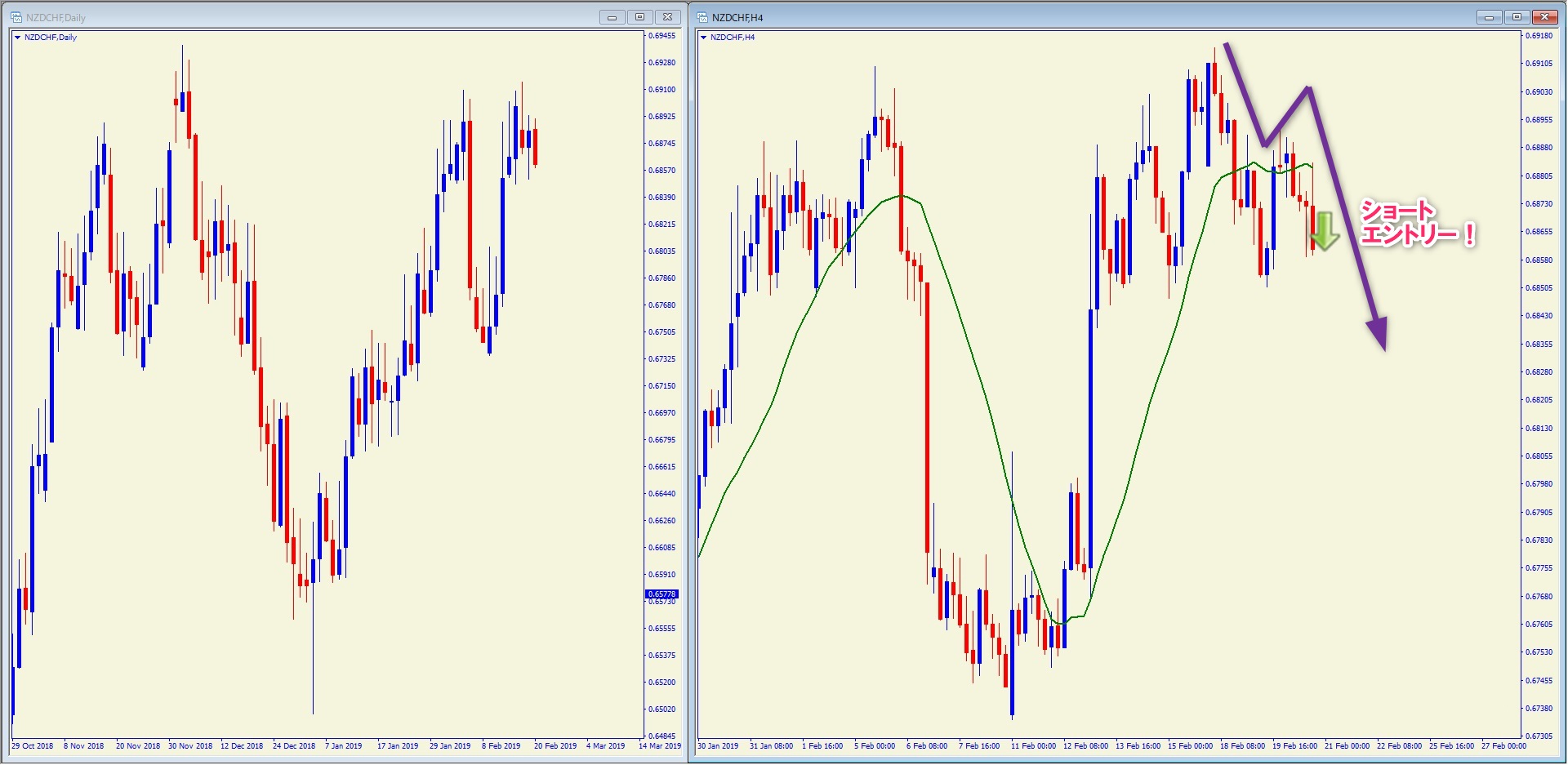Click the 29 Oct 2018 date on Daily axis

tap(33, 746)
